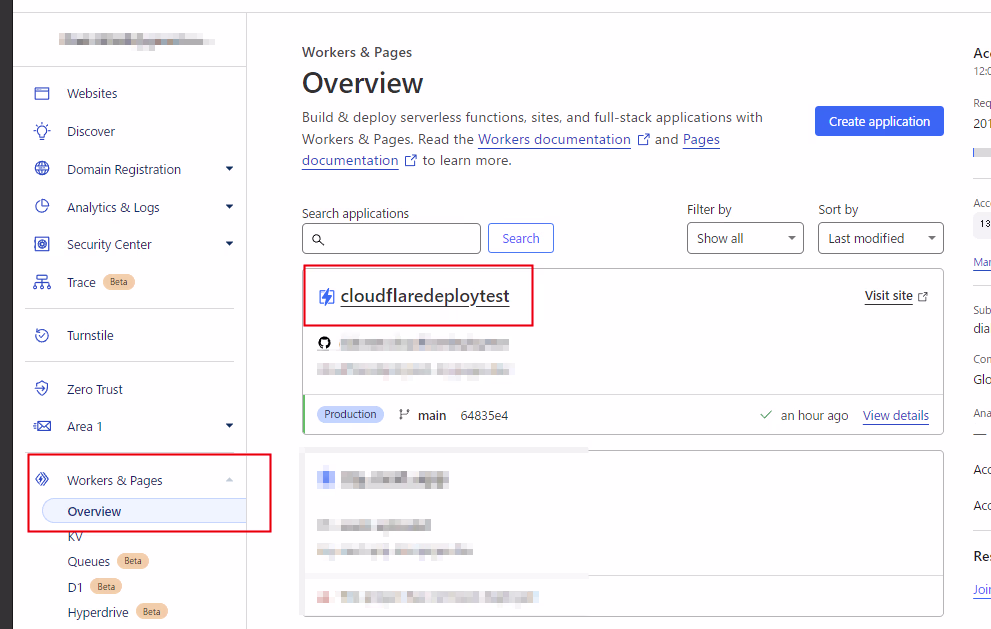Expand the Domain Registration dropdown arrow

click(229, 169)
